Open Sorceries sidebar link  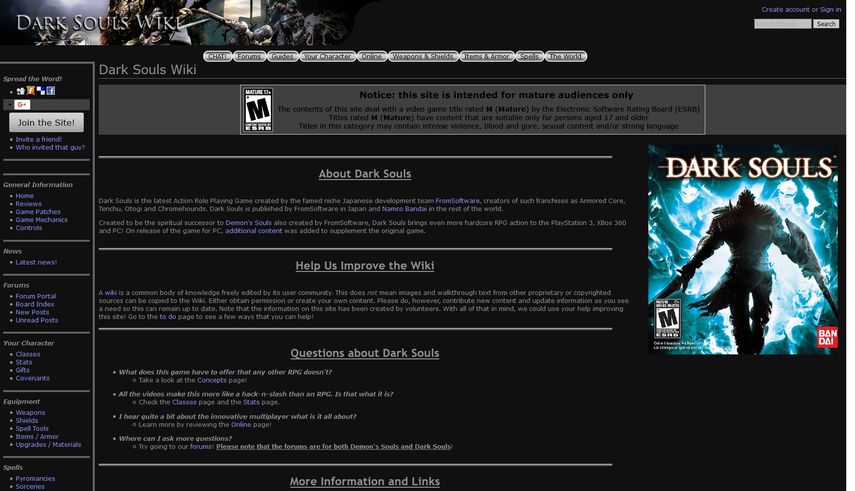[30, 487]
